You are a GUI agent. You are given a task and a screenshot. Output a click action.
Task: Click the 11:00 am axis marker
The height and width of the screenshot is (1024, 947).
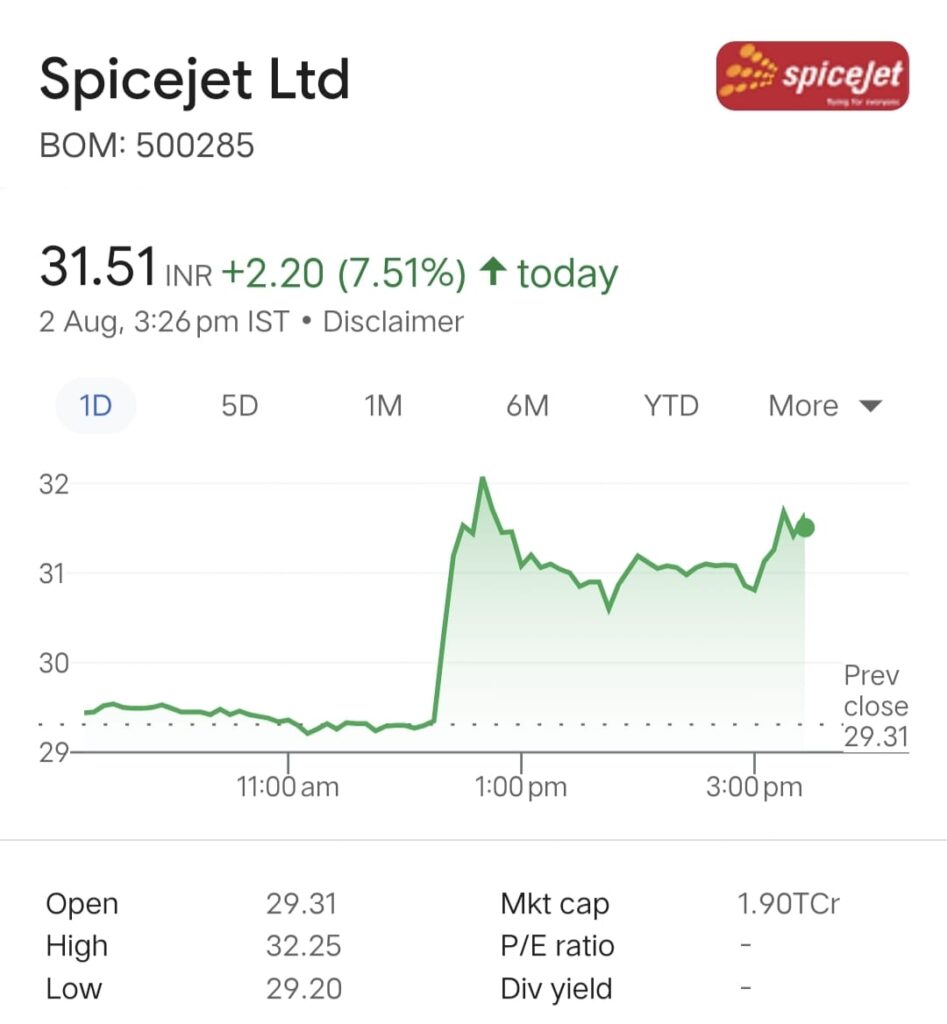288,786
